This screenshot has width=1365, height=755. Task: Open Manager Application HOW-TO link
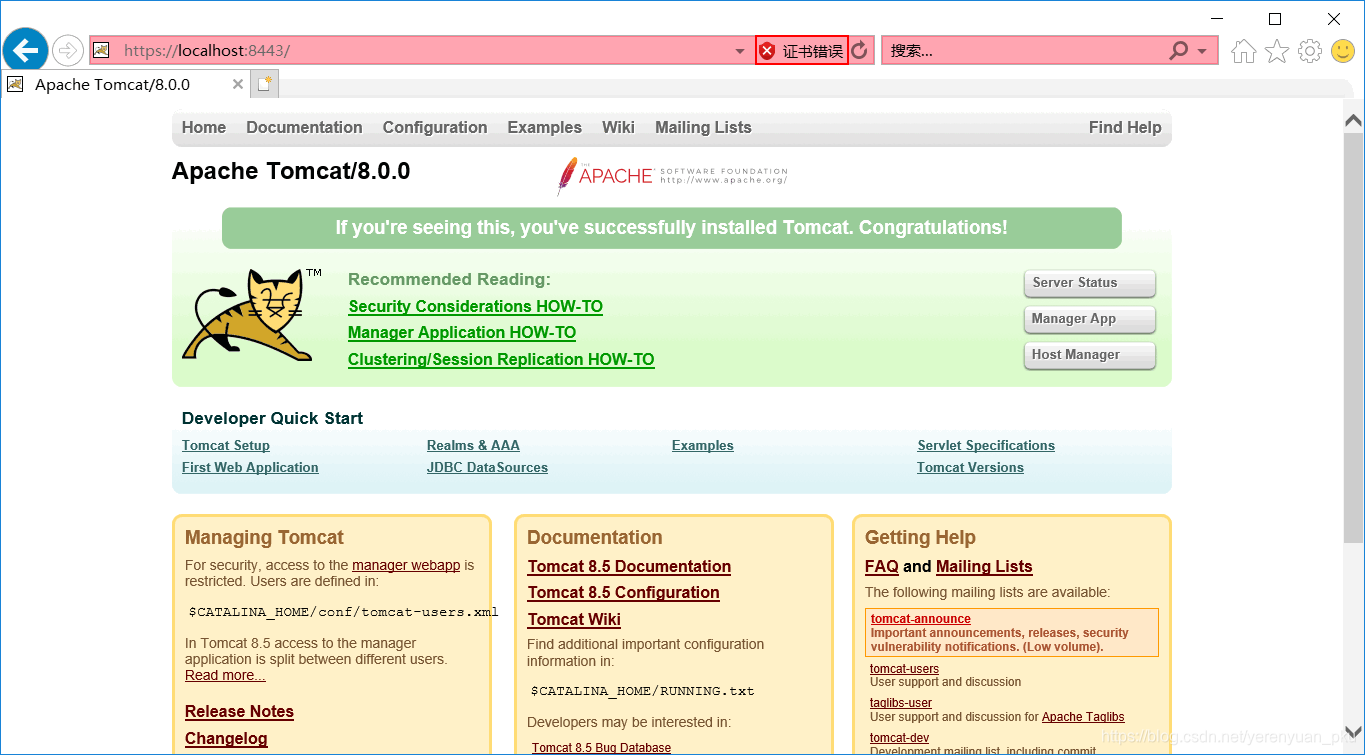pyautogui.click(x=462, y=332)
